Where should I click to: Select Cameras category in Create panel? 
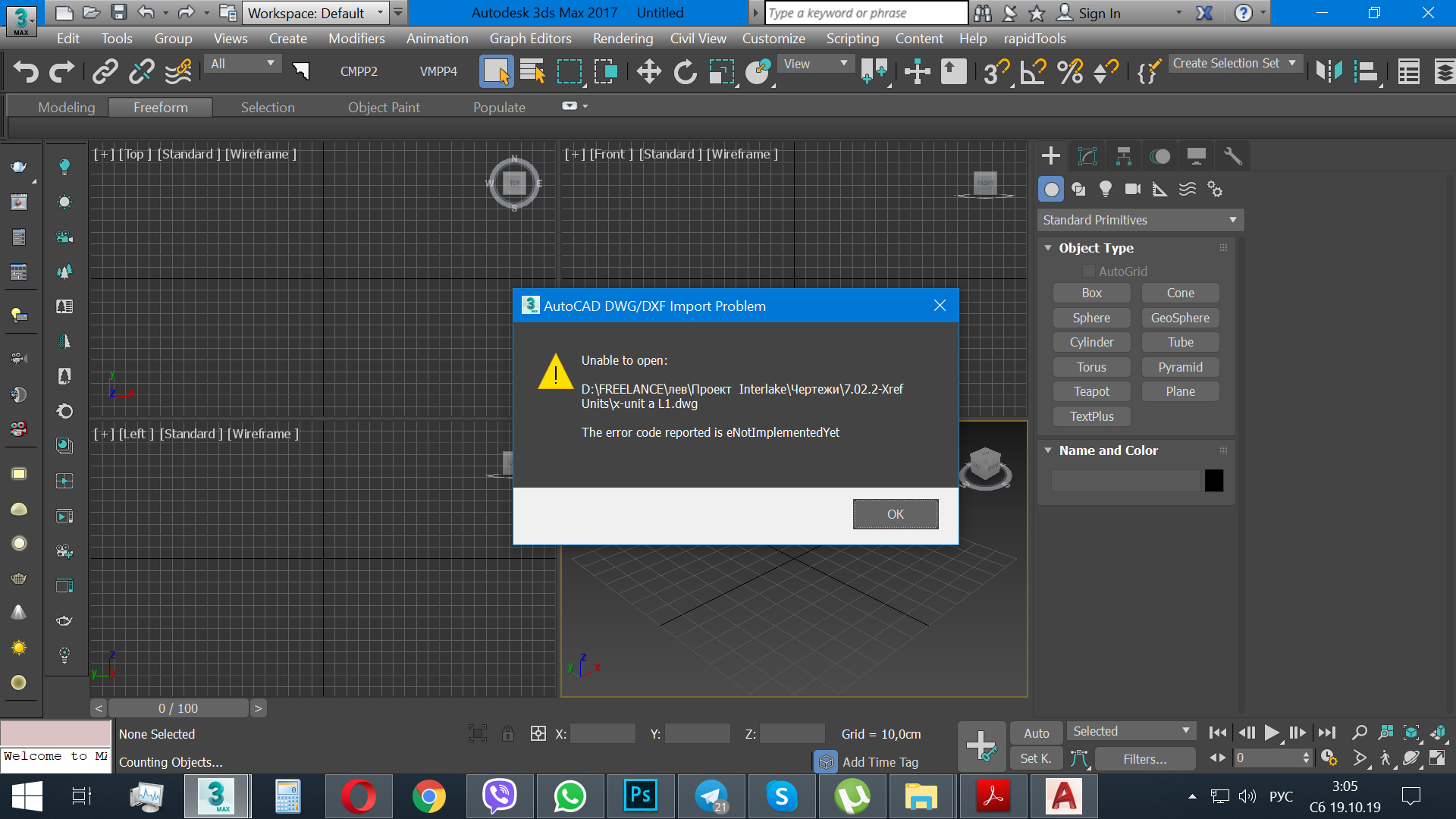pyautogui.click(x=1133, y=190)
